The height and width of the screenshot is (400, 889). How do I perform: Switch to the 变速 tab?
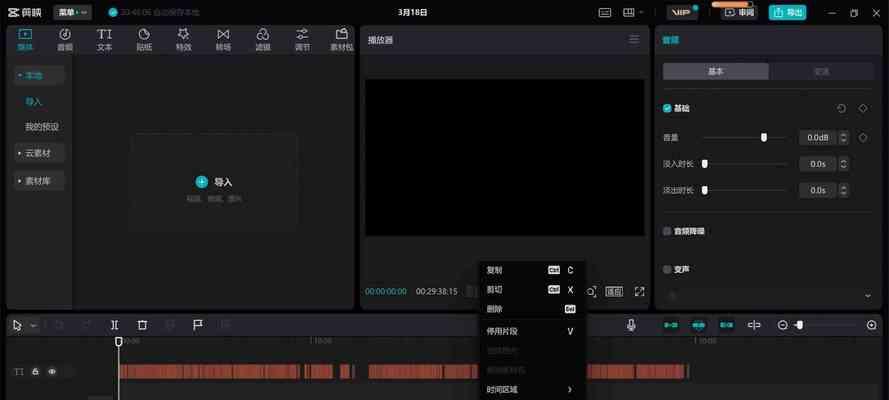822,71
